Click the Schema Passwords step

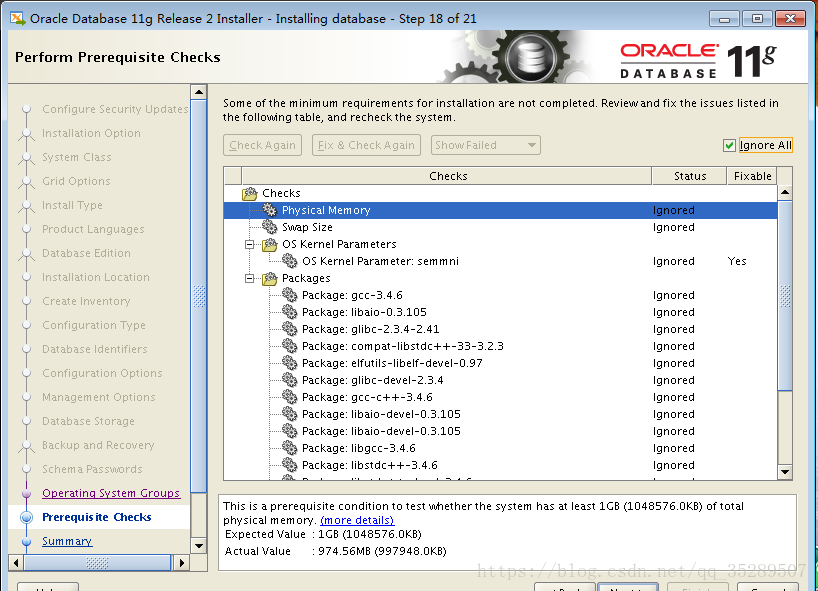click(x=92, y=469)
